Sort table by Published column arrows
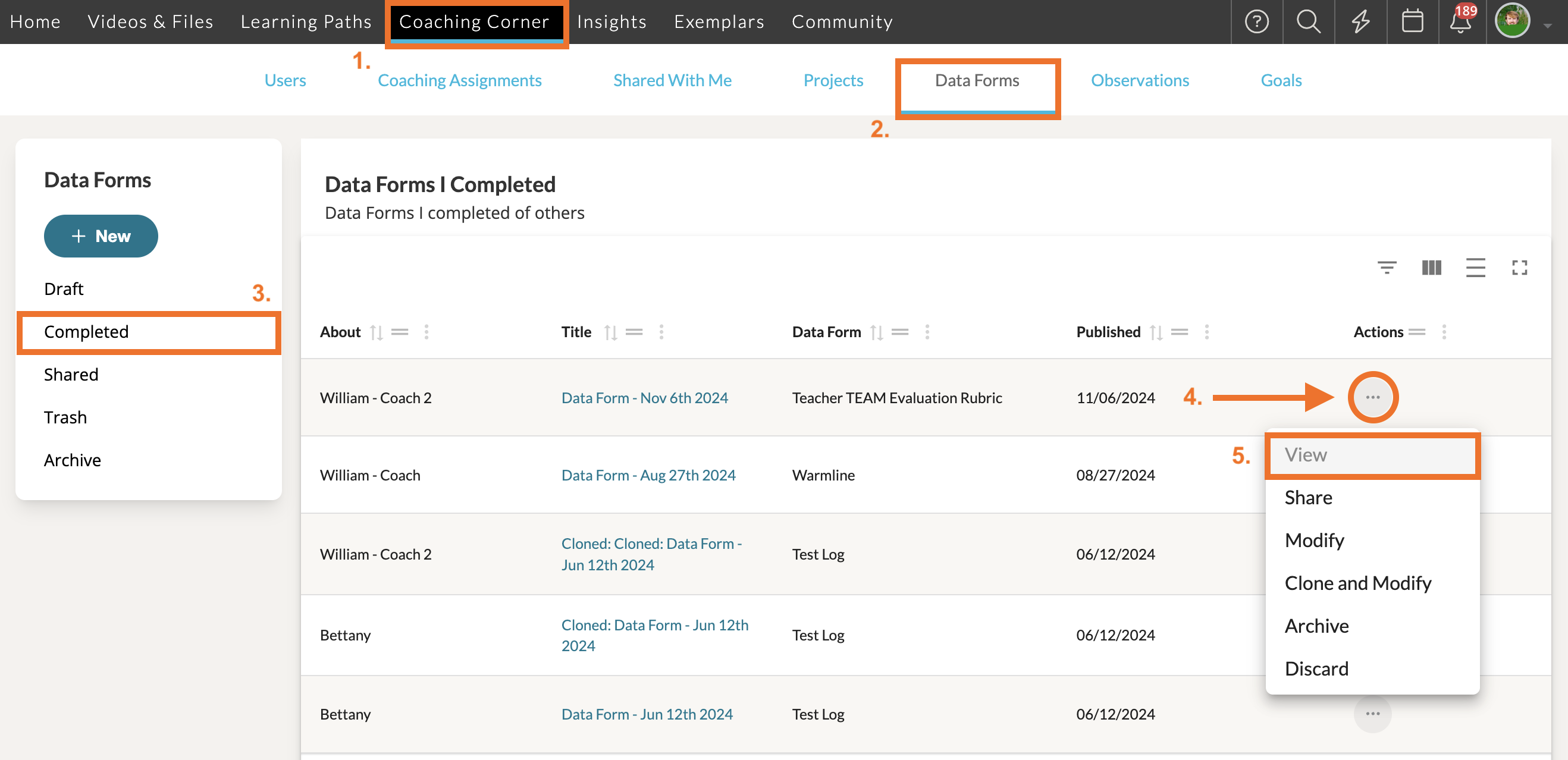This screenshot has height=760, width=1568. [1155, 332]
